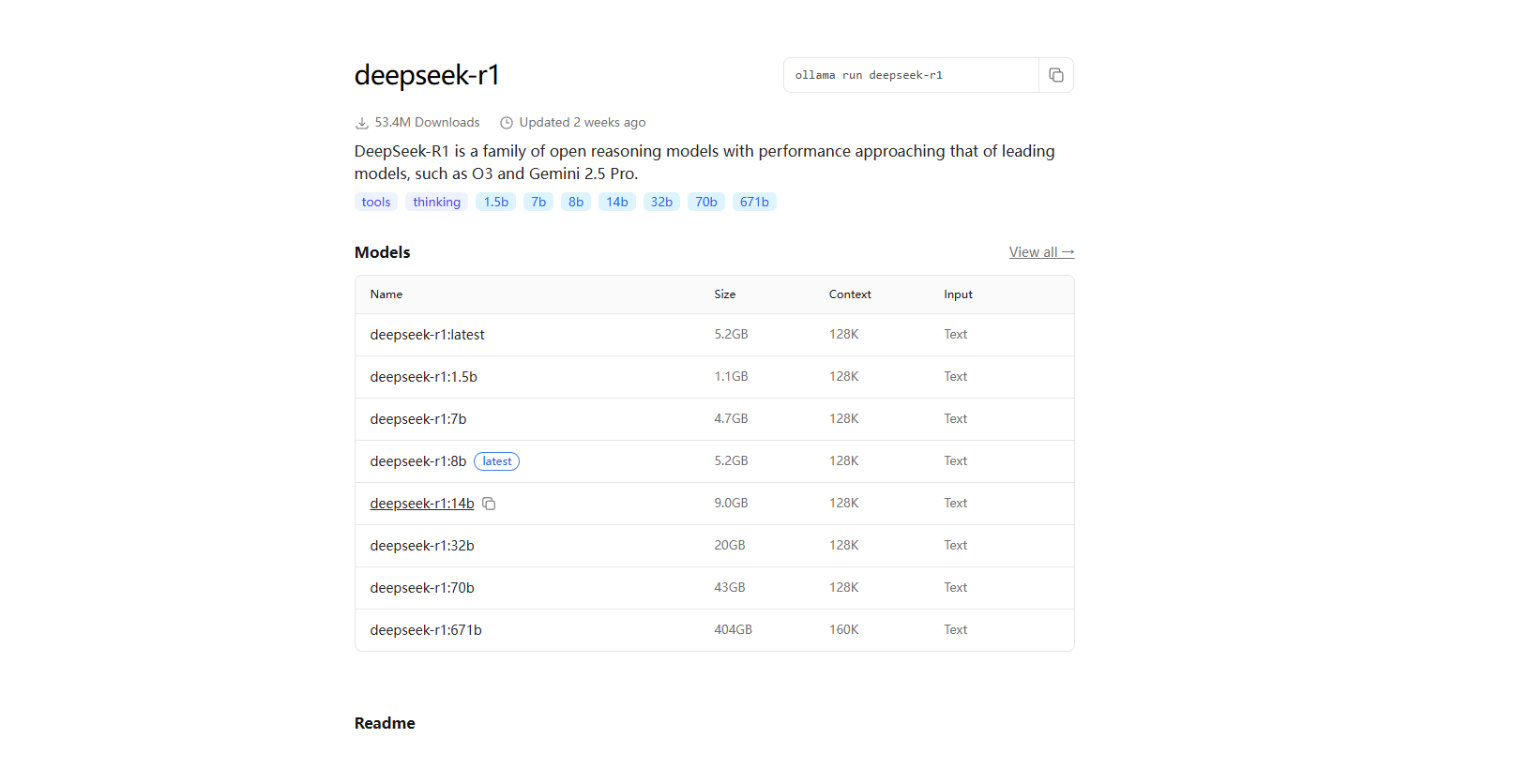Select the thinking tag

(436, 202)
